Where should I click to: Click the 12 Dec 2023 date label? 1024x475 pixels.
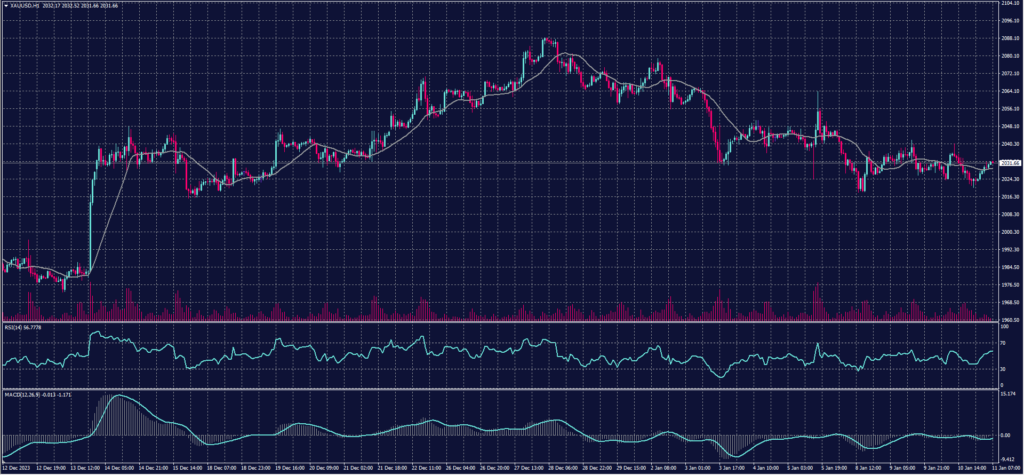pyautogui.click(x=18, y=468)
